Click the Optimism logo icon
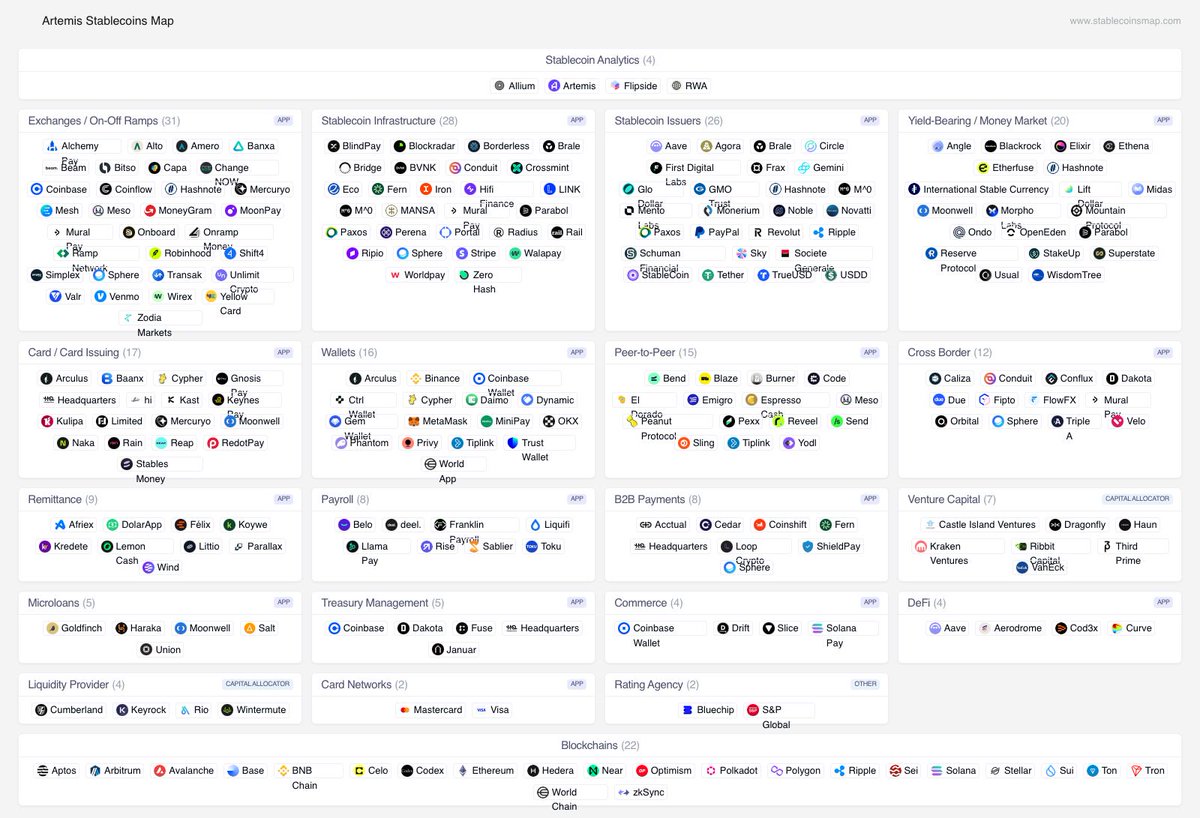The image size is (1200, 818). tap(642, 771)
